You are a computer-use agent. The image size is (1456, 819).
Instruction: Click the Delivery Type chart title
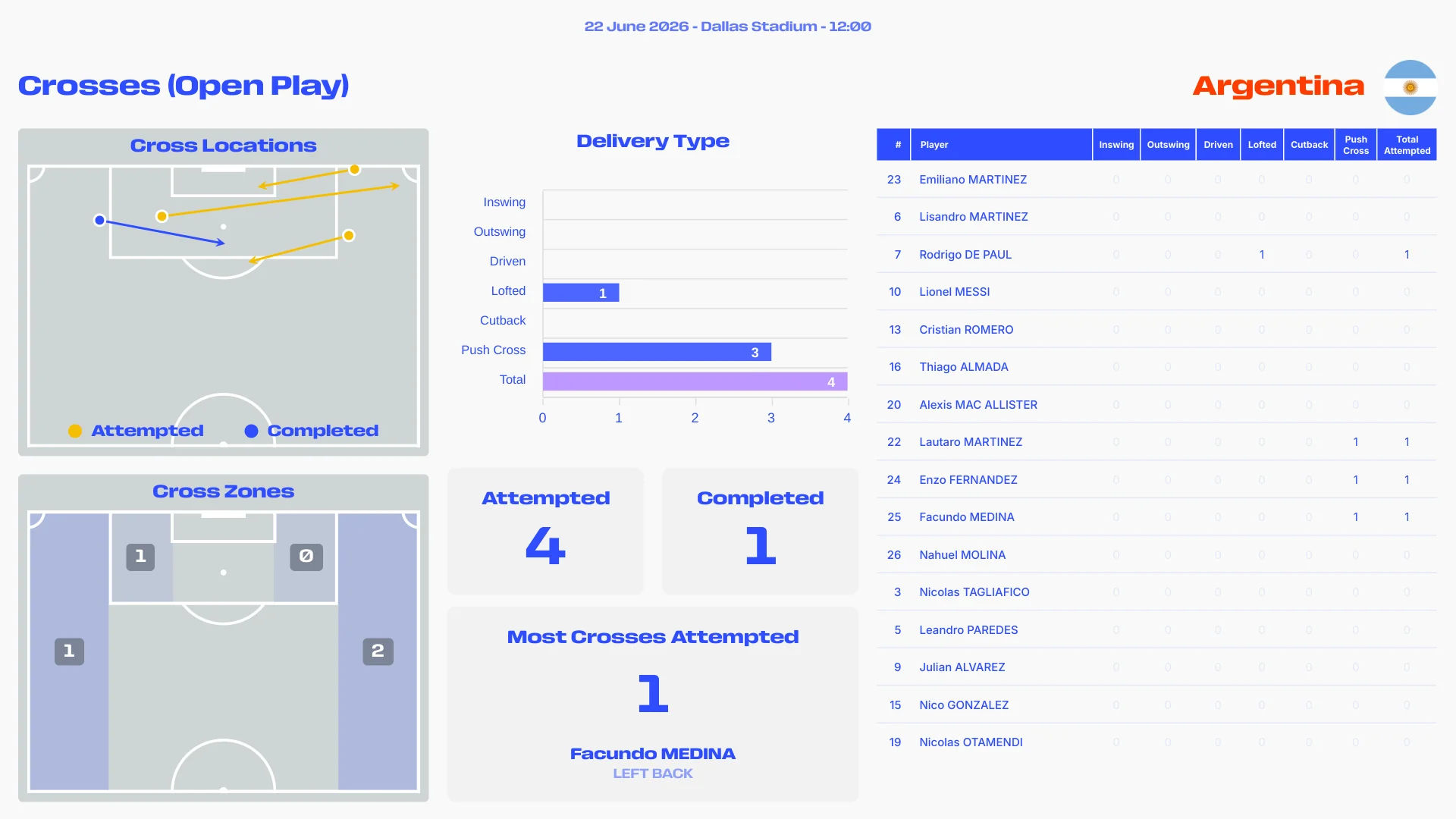(x=653, y=141)
